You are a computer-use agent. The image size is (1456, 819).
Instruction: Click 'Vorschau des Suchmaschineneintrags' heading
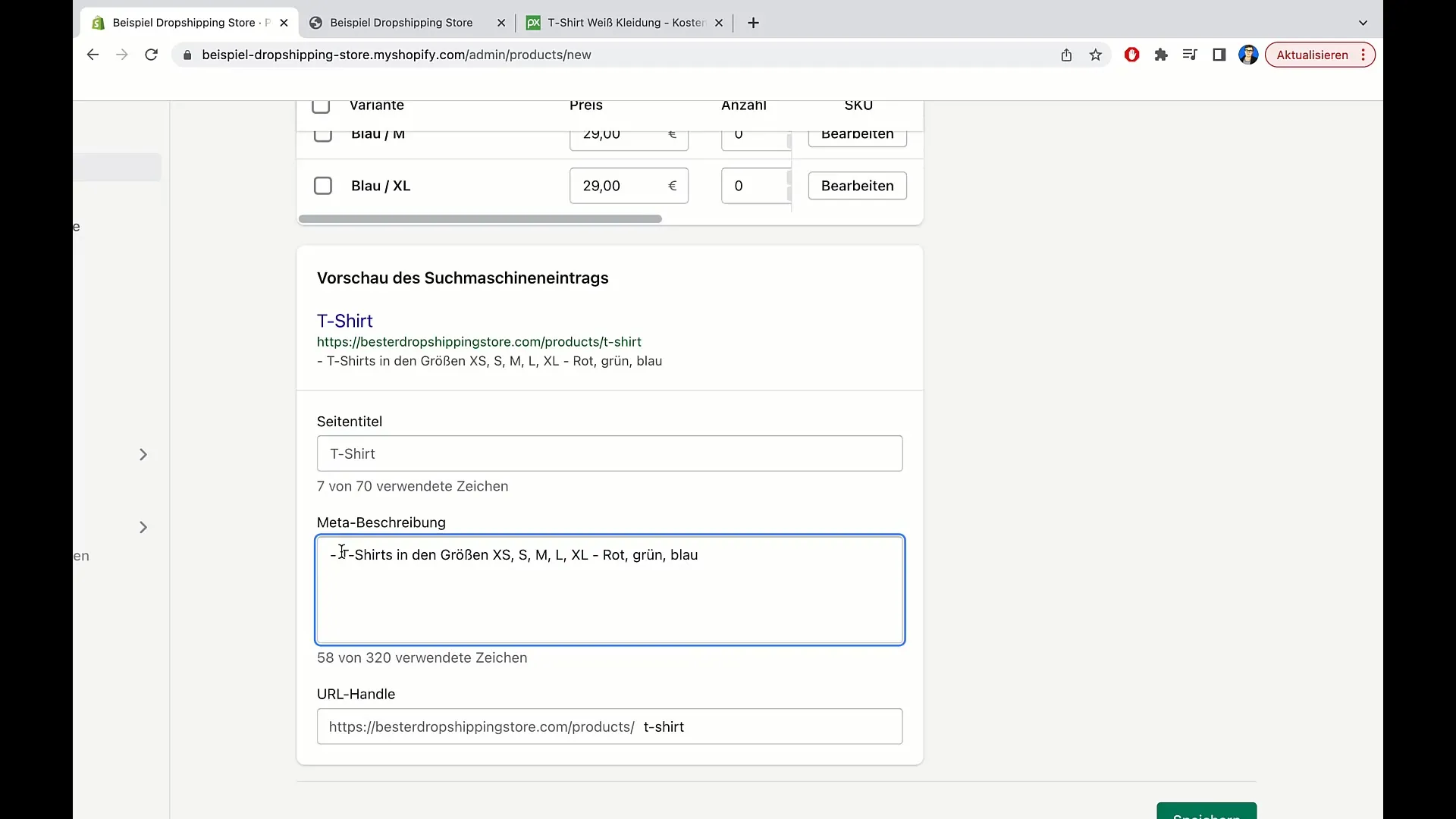(463, 278)
